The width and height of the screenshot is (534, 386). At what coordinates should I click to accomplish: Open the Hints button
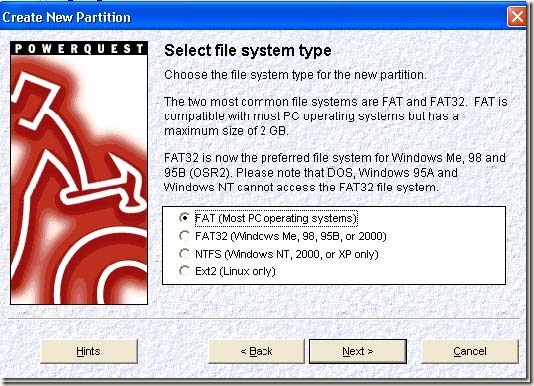89,351
